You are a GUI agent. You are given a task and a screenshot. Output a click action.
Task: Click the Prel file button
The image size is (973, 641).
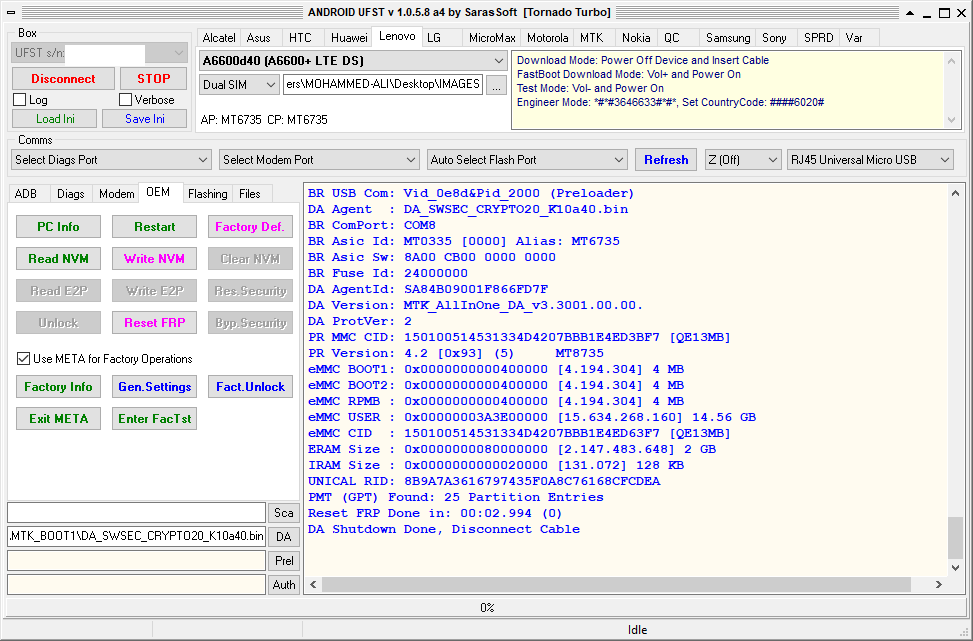pos(284,561)
